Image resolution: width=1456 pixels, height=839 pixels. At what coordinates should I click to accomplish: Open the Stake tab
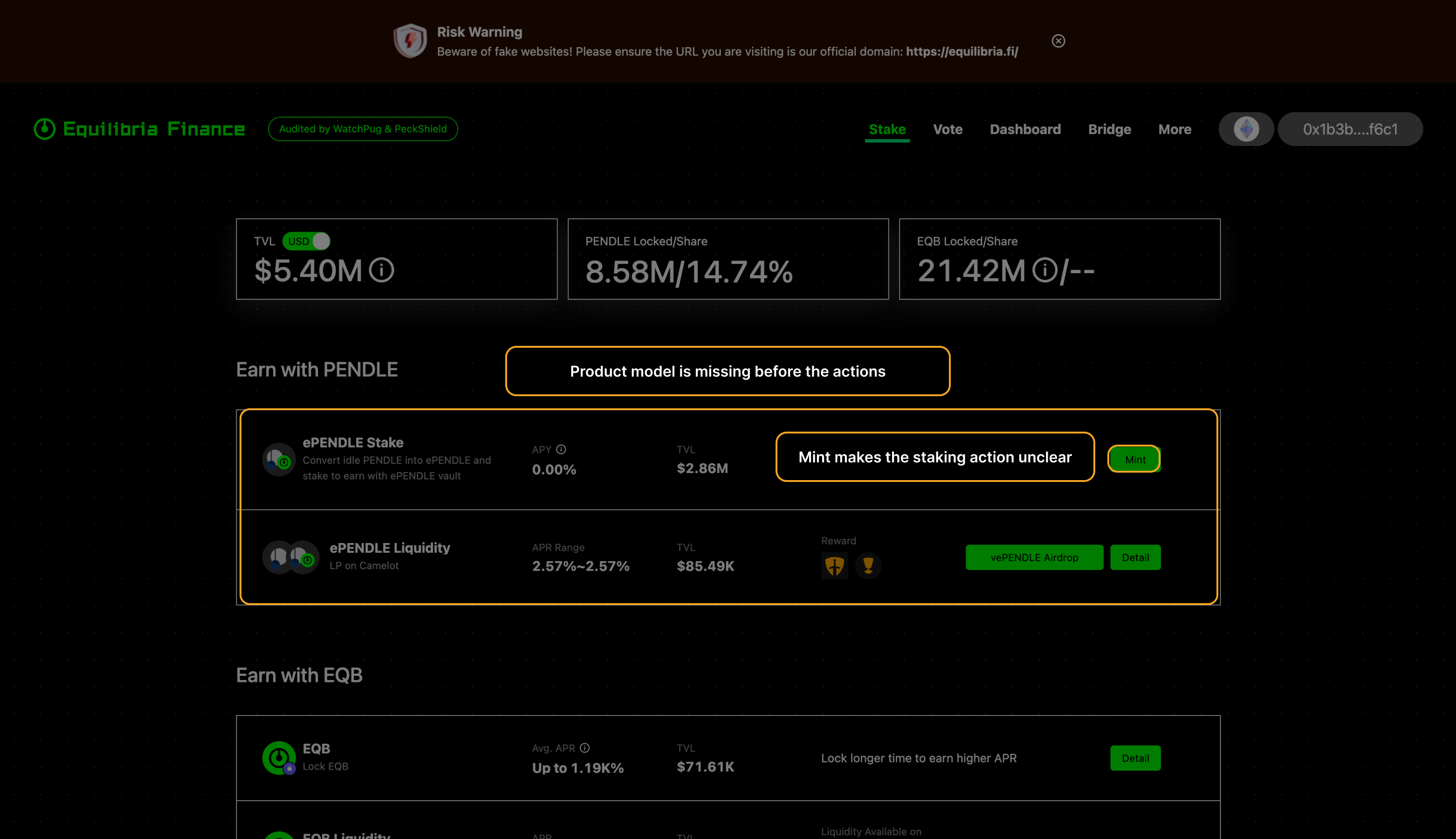pos(887,129)
